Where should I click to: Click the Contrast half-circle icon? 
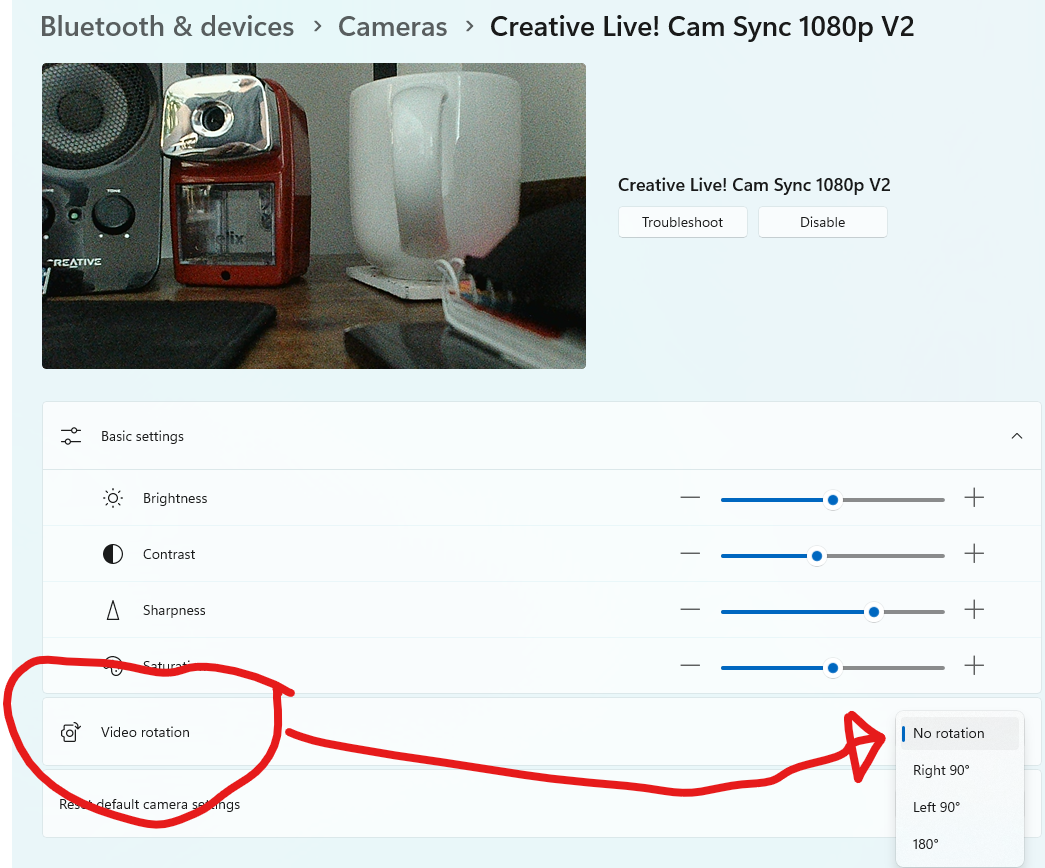(x=111, y=554)
